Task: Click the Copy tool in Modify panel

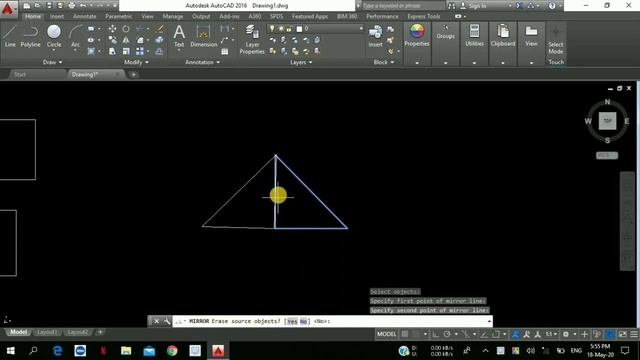Action: click(112, 40)
